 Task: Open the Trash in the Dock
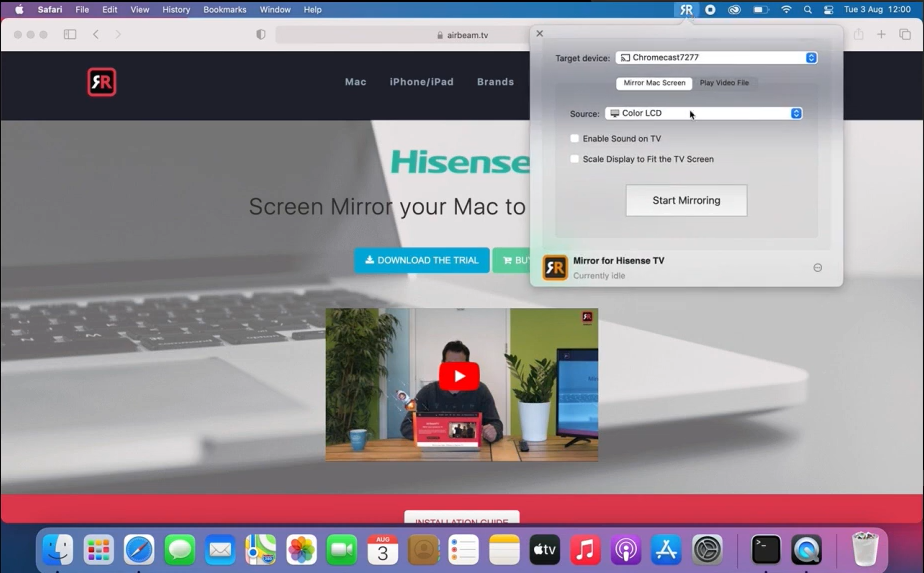pos(865,549)
